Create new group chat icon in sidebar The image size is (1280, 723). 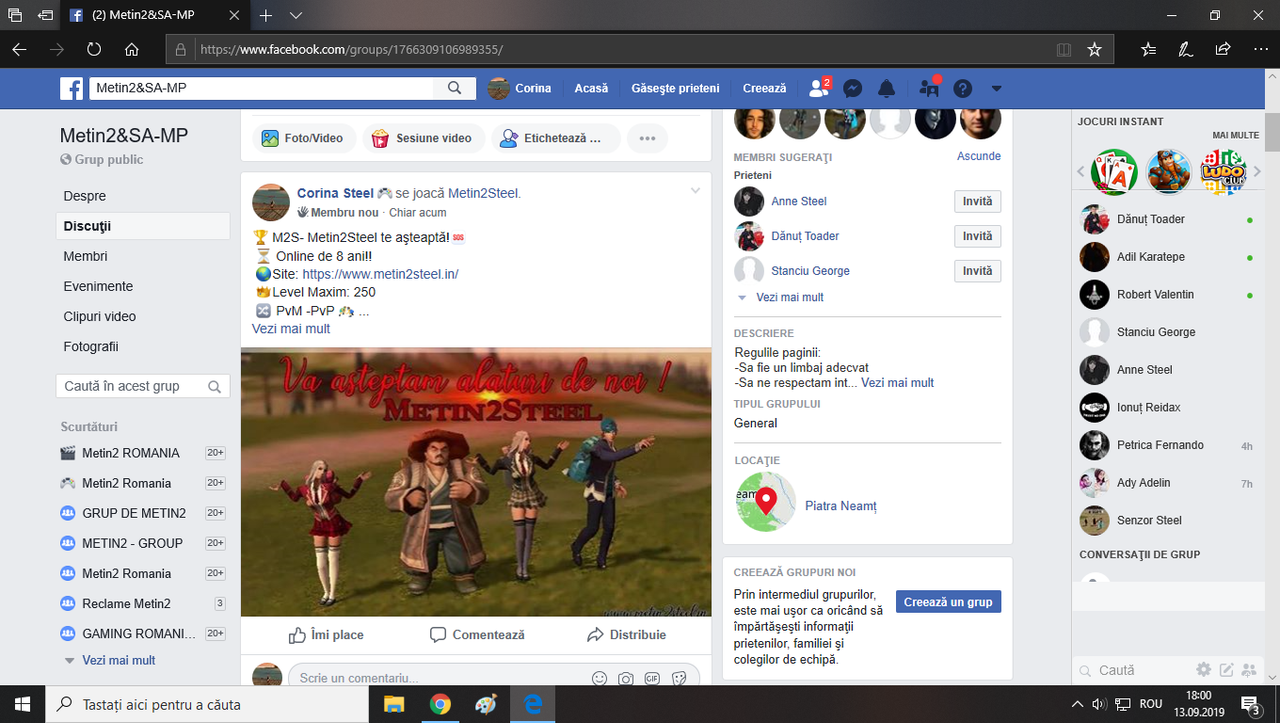pos(1248,670)
